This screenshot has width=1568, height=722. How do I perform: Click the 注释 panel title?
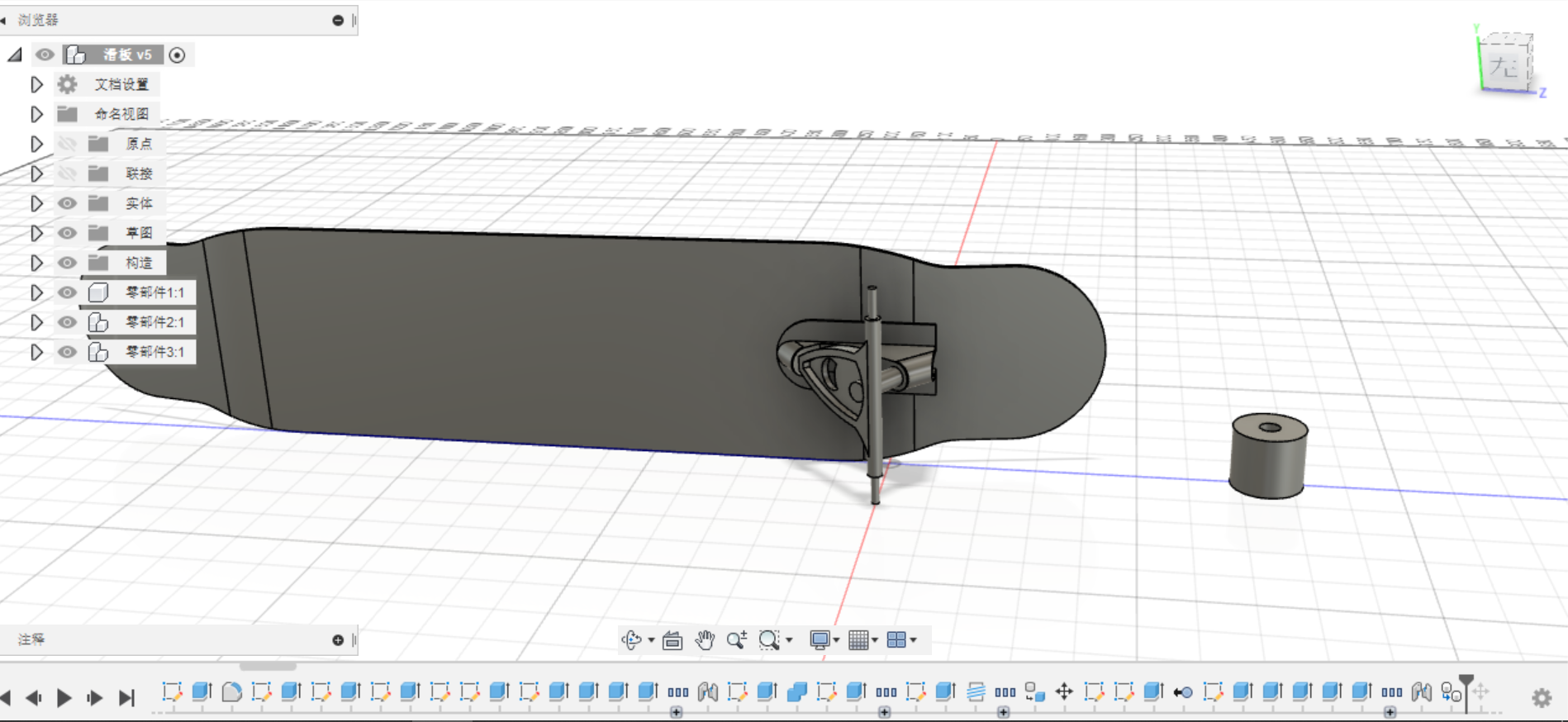pos(31,640)
